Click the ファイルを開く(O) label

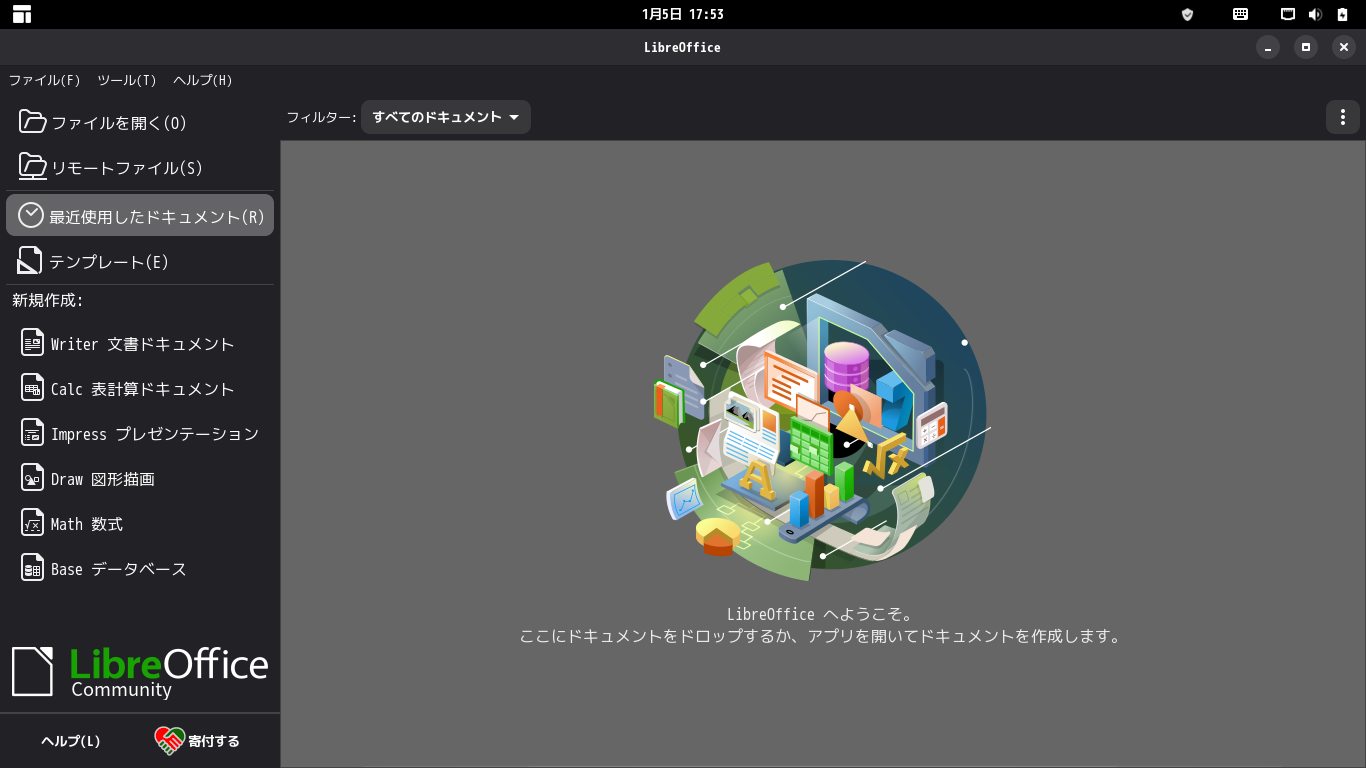(x=119, y=123)
